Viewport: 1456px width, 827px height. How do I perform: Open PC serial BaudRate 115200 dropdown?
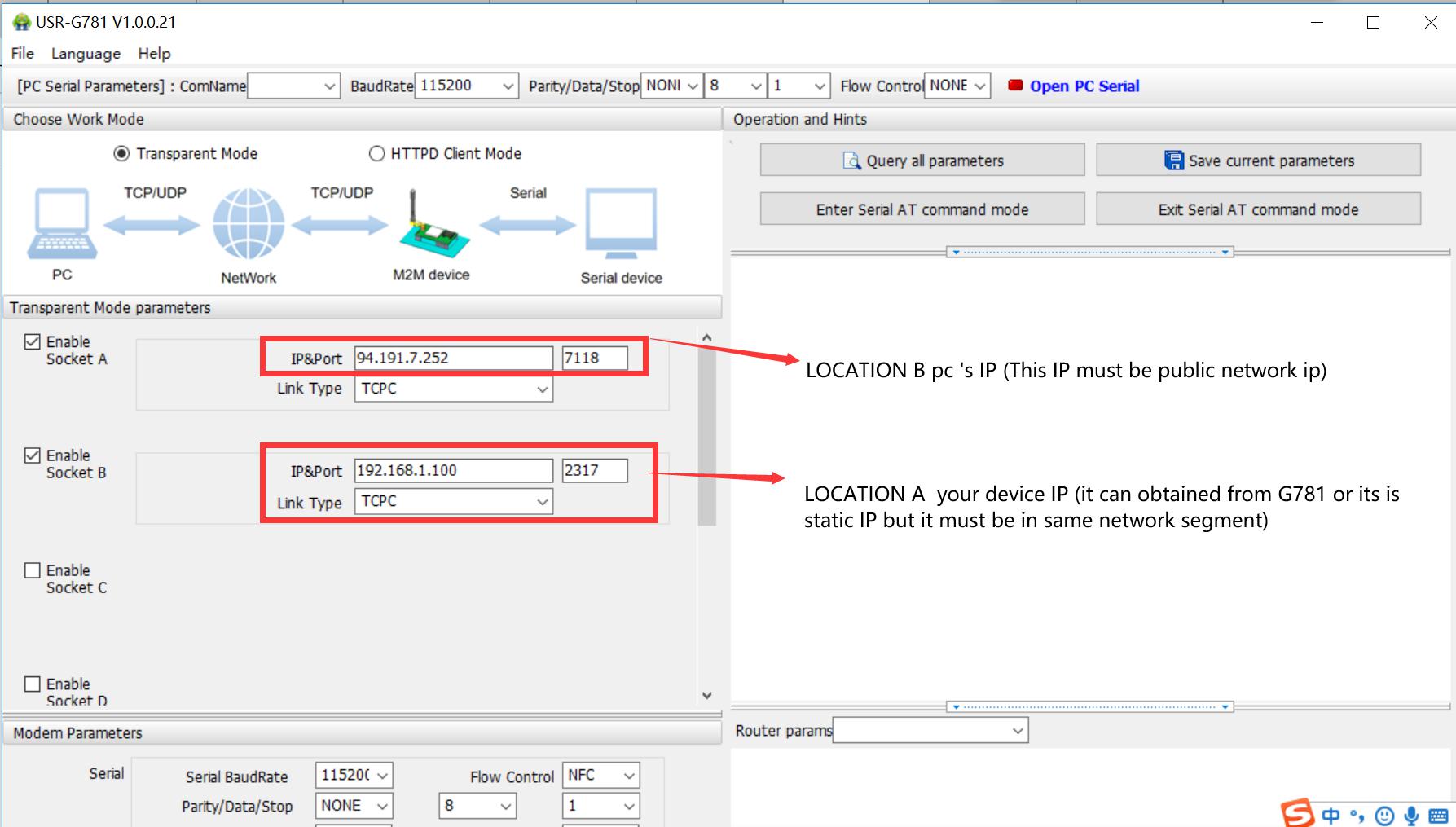[x=466, y=86]
